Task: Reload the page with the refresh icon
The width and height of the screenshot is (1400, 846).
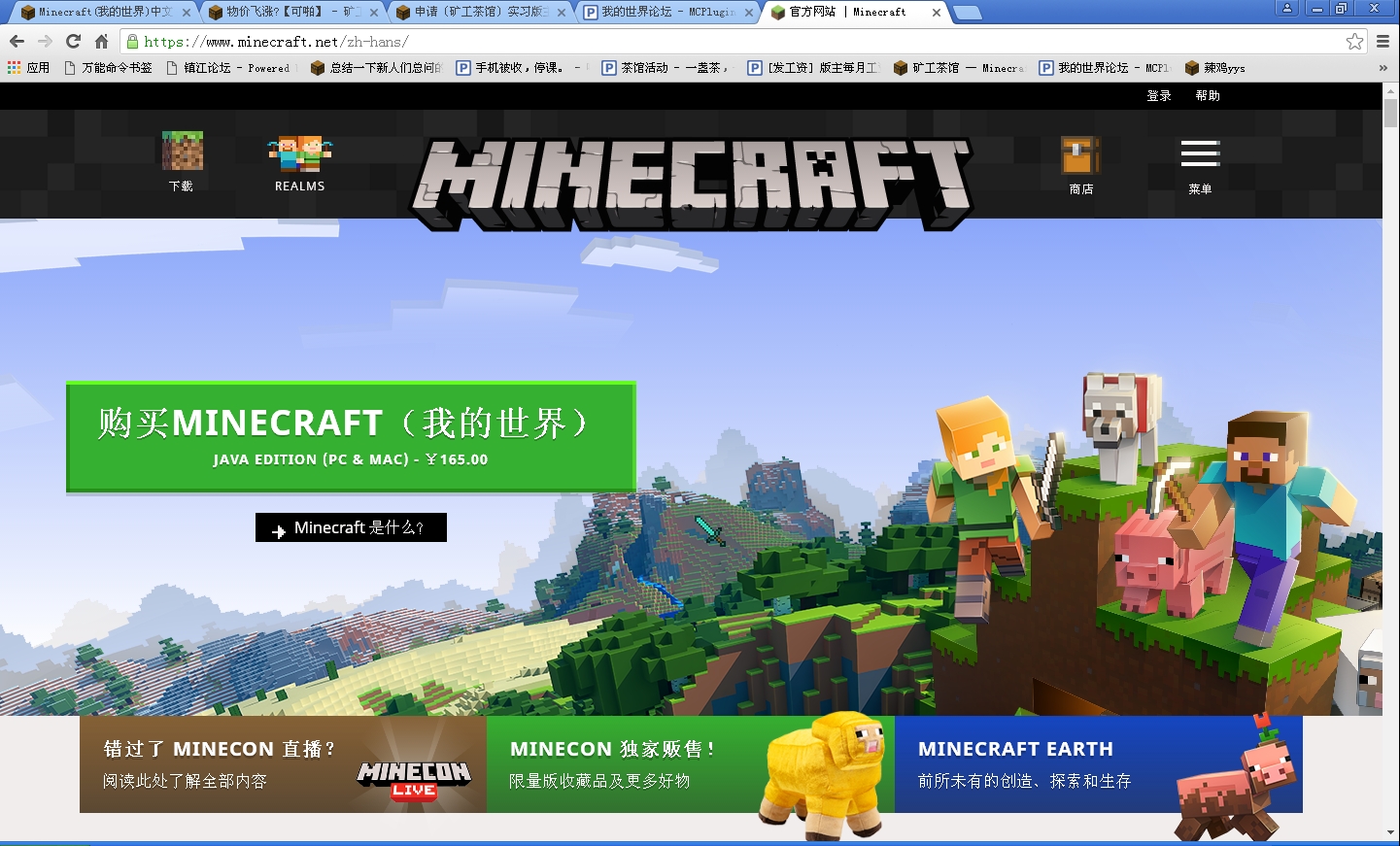Action: click(x=73, y=41)
